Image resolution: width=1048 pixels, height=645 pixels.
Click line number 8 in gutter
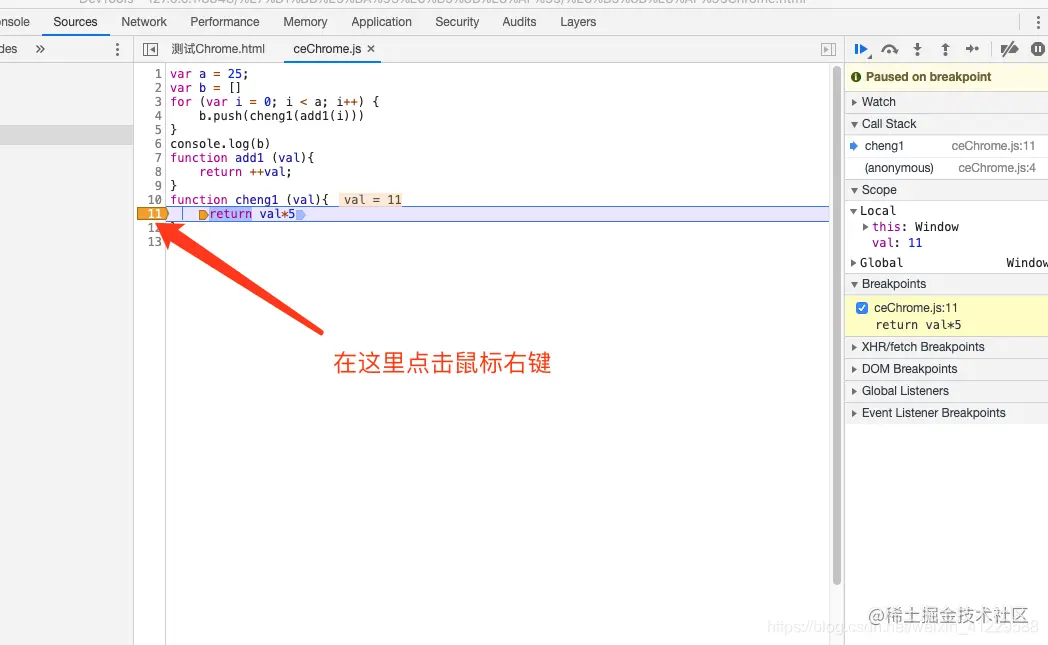pos(158,172)
